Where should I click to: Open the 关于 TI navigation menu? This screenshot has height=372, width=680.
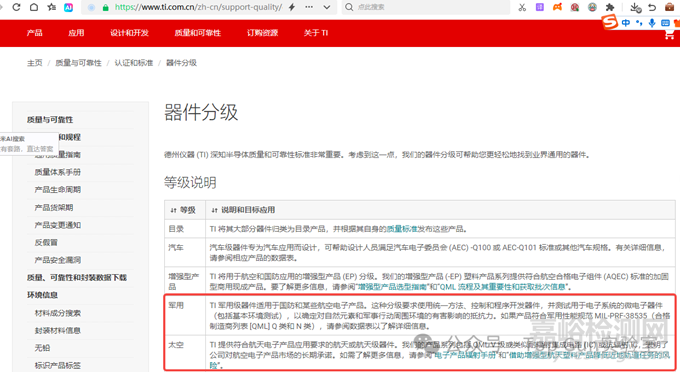point(316,33)
